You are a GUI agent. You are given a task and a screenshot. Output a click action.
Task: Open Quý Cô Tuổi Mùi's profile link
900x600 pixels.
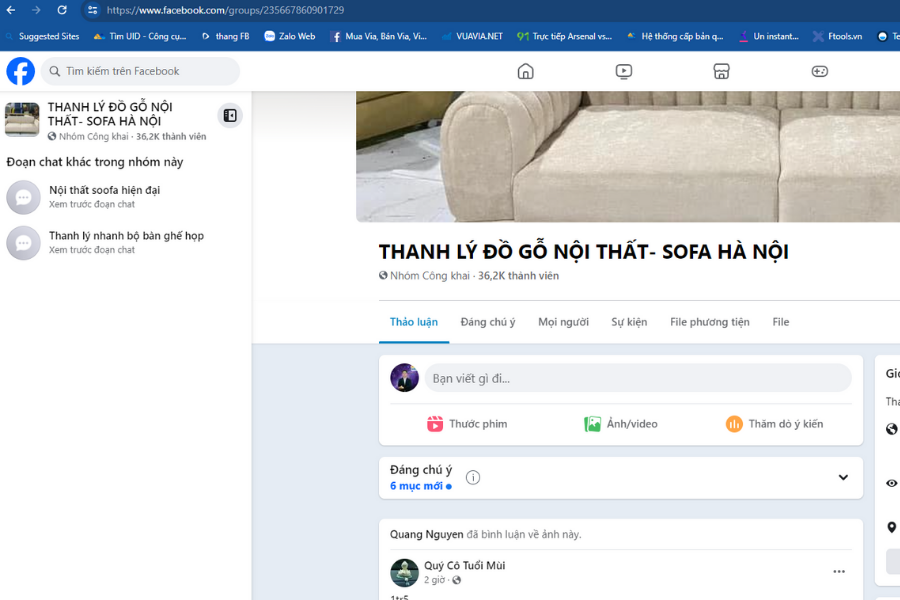pyautogui.click(x=464, y=564)
